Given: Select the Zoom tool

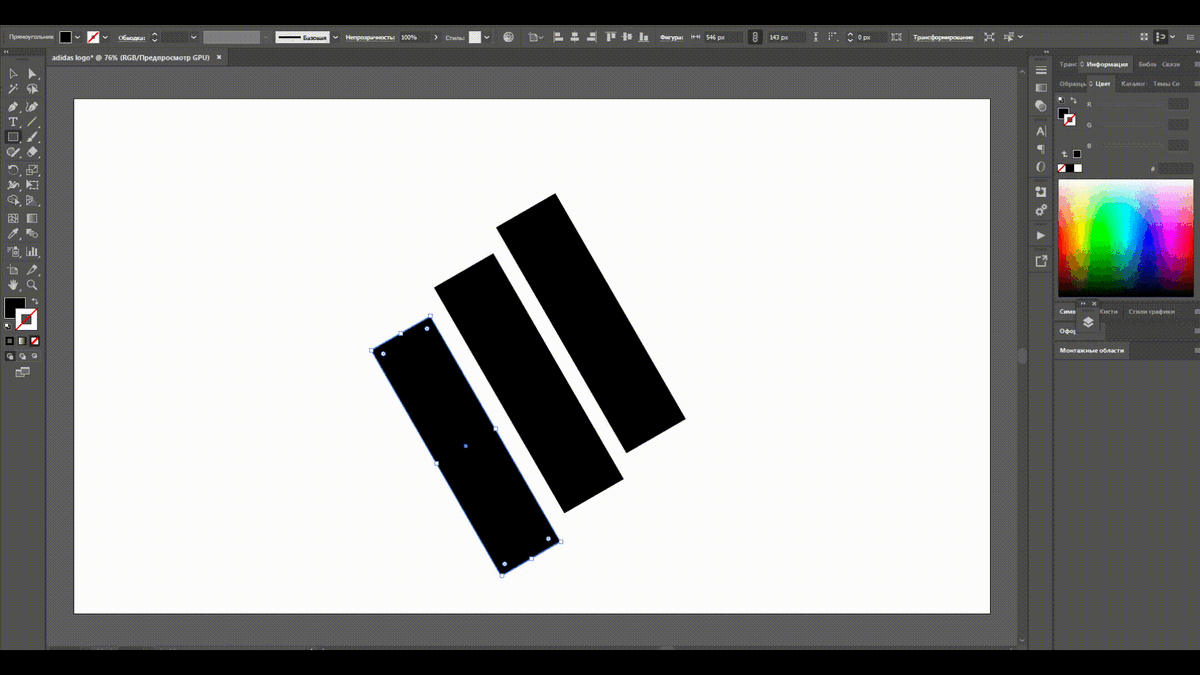Looking at the screenshot, I should point(32,286).
